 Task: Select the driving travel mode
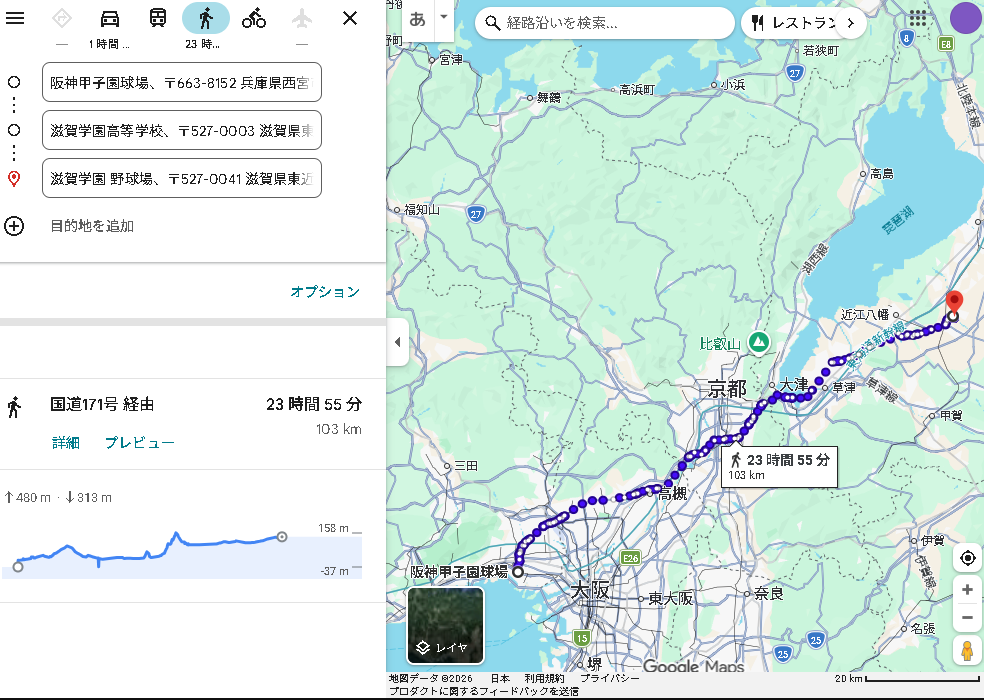point(110,18)
